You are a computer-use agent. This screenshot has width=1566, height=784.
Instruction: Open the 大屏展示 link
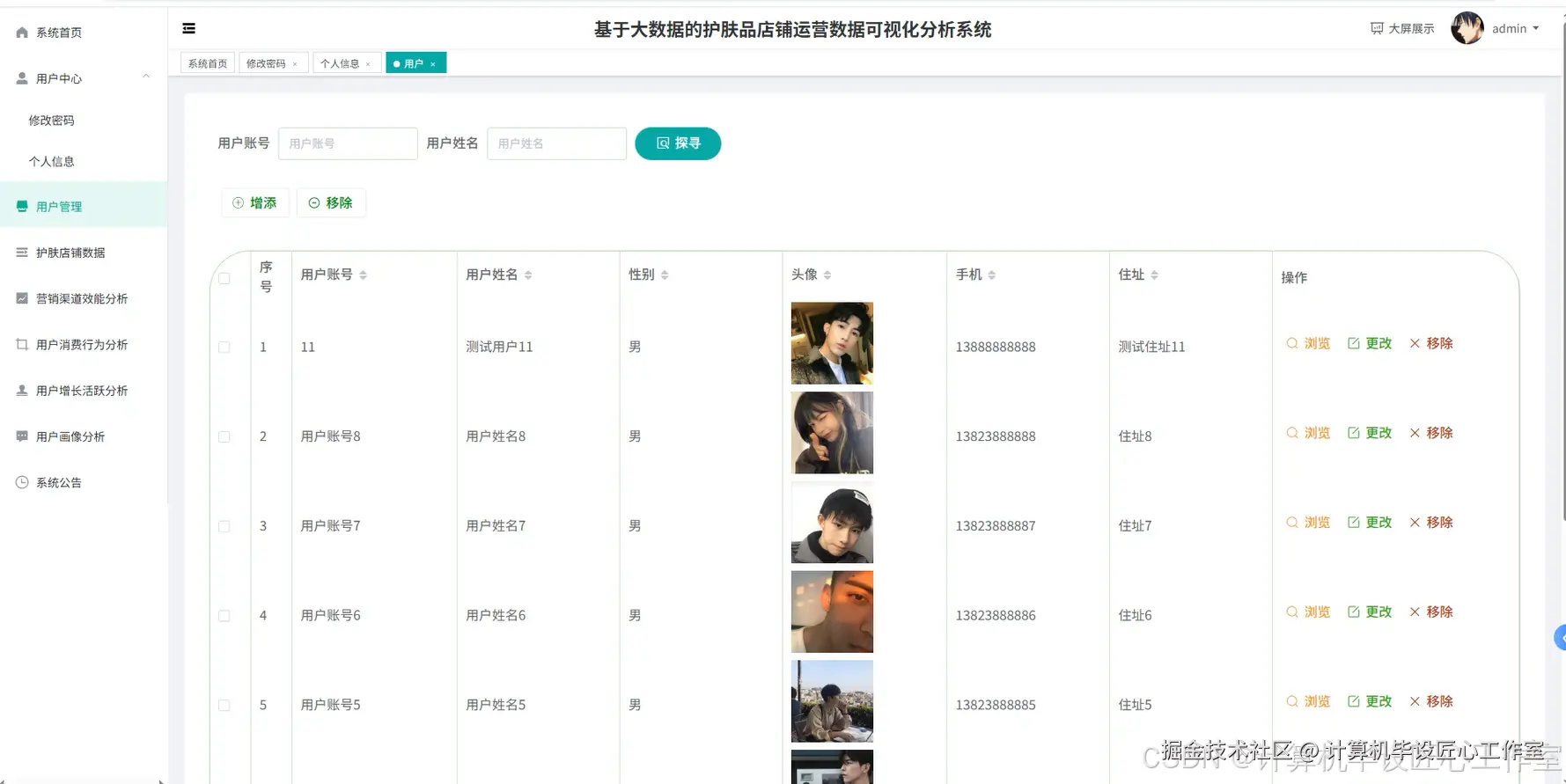click(1402, 29)
